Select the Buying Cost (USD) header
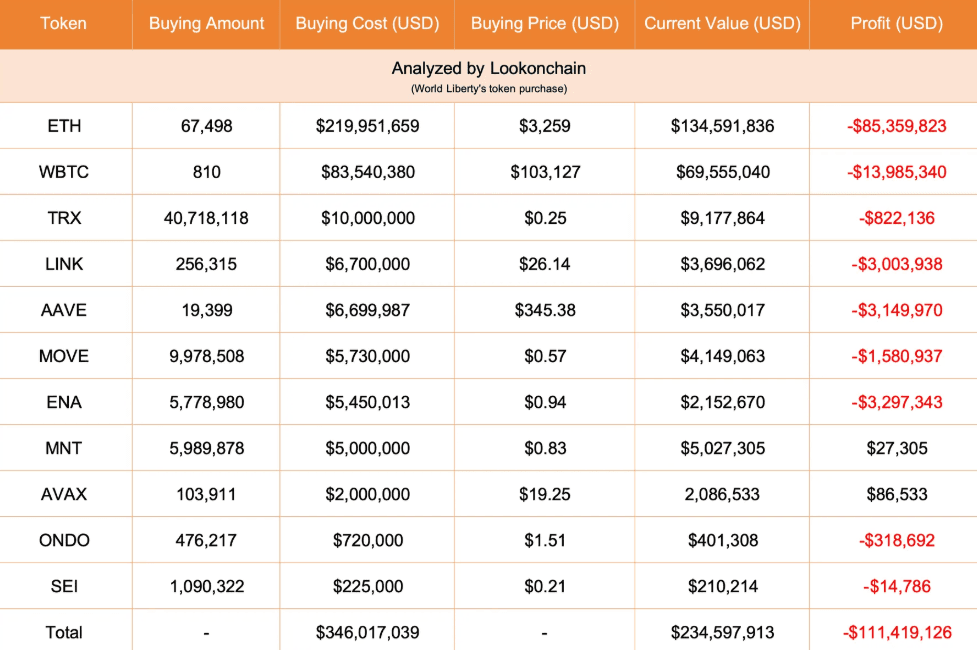The width and height of the screenshot is (977, 650). [x=368, y=23]
